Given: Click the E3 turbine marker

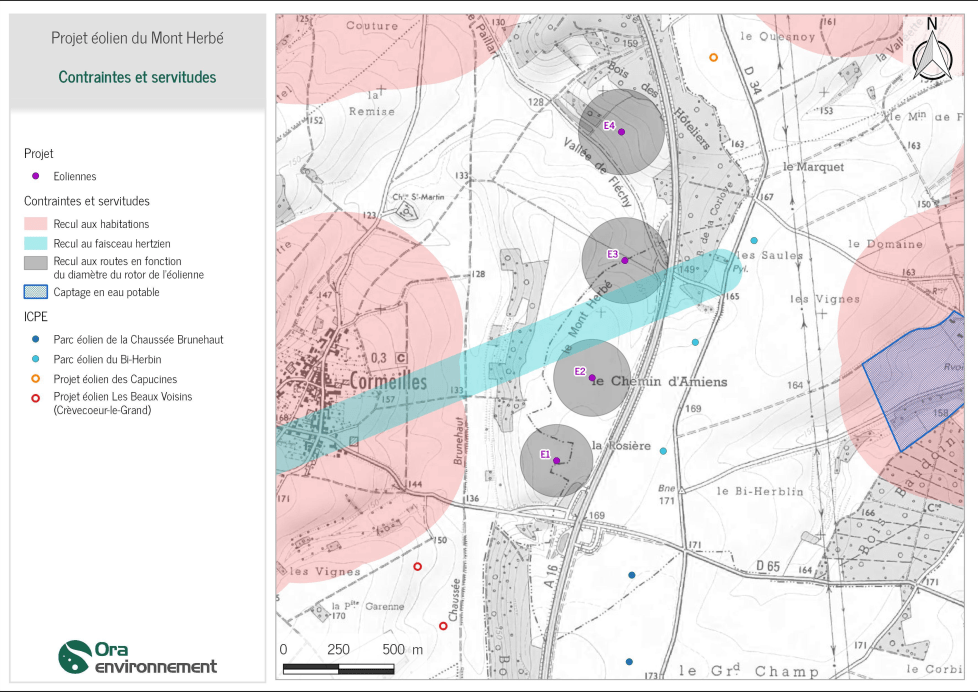Looking at the screenshot, I should [625, 261].
